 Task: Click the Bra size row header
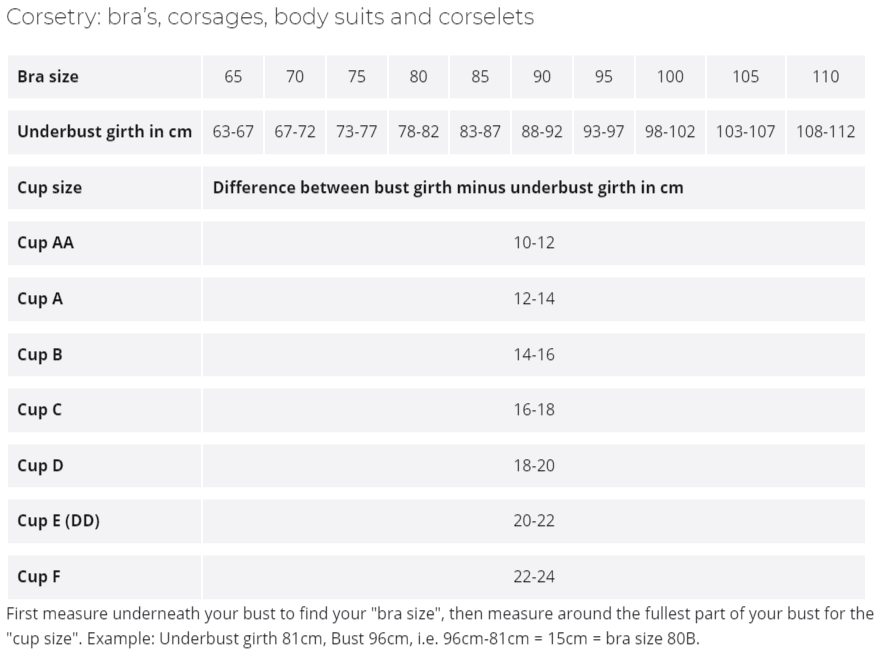point(48,76)
